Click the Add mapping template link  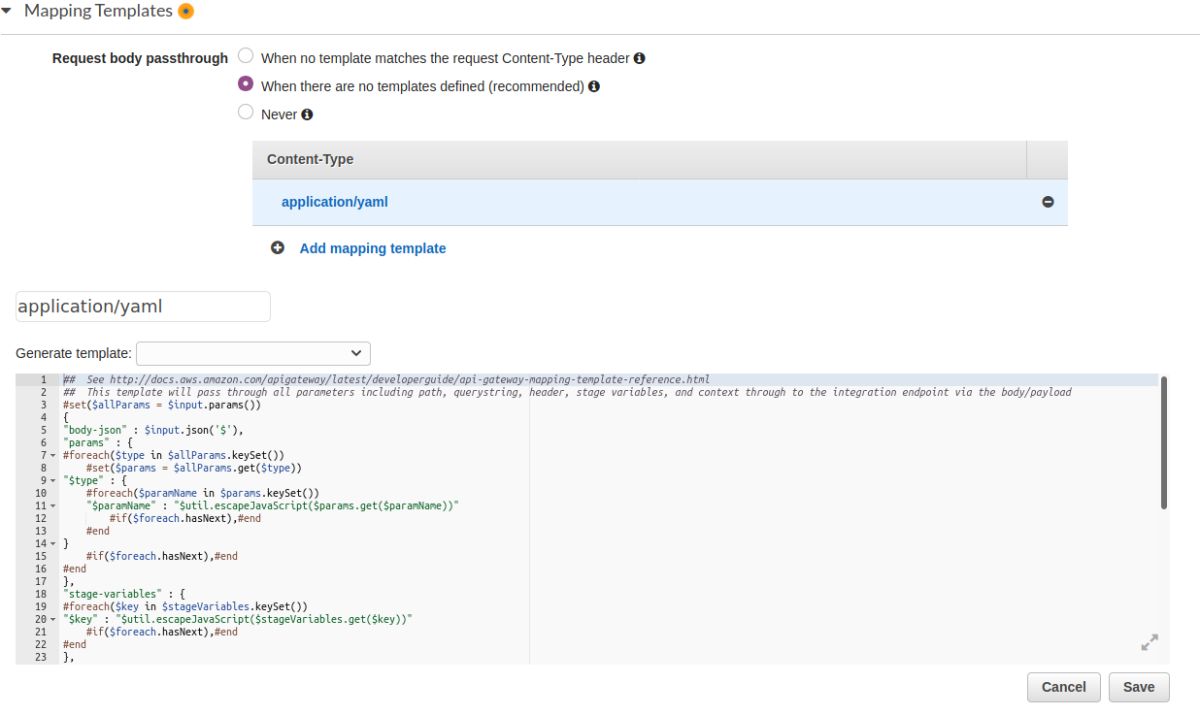tap(372, 248)
